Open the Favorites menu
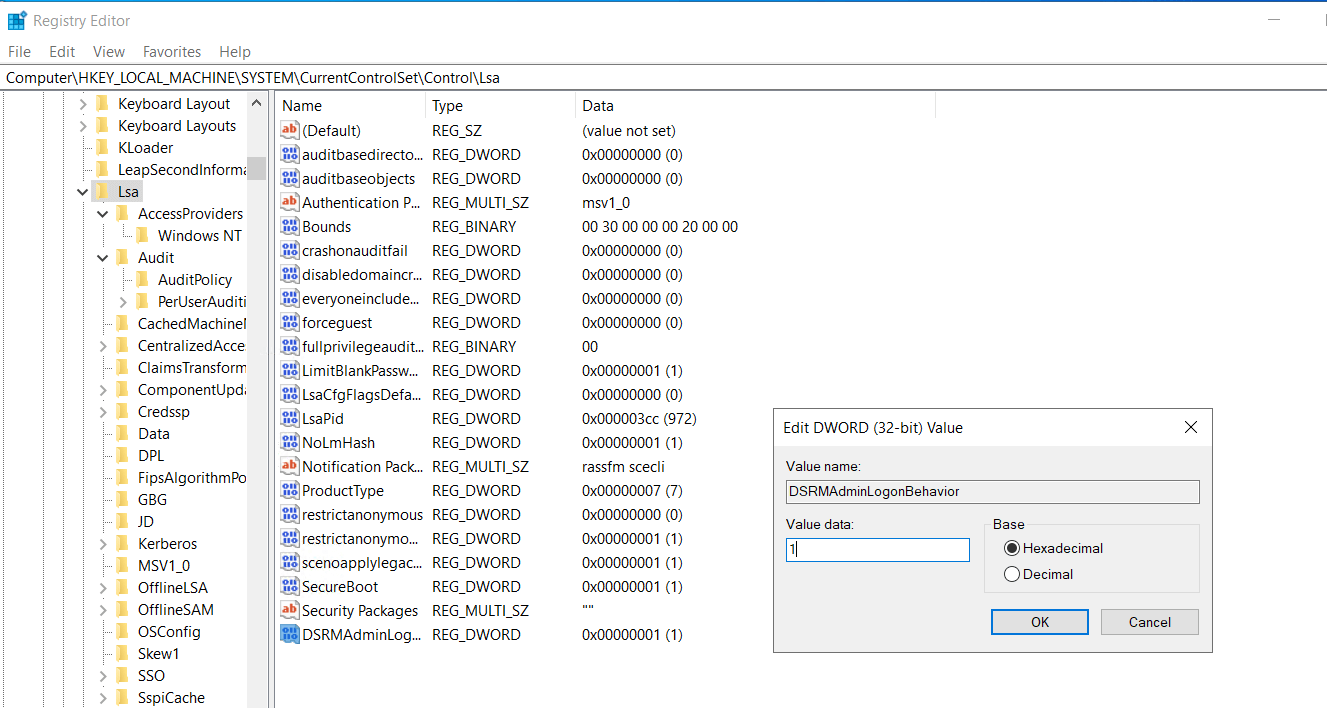Screen dimensions: 1327x708 pos(172,51)
